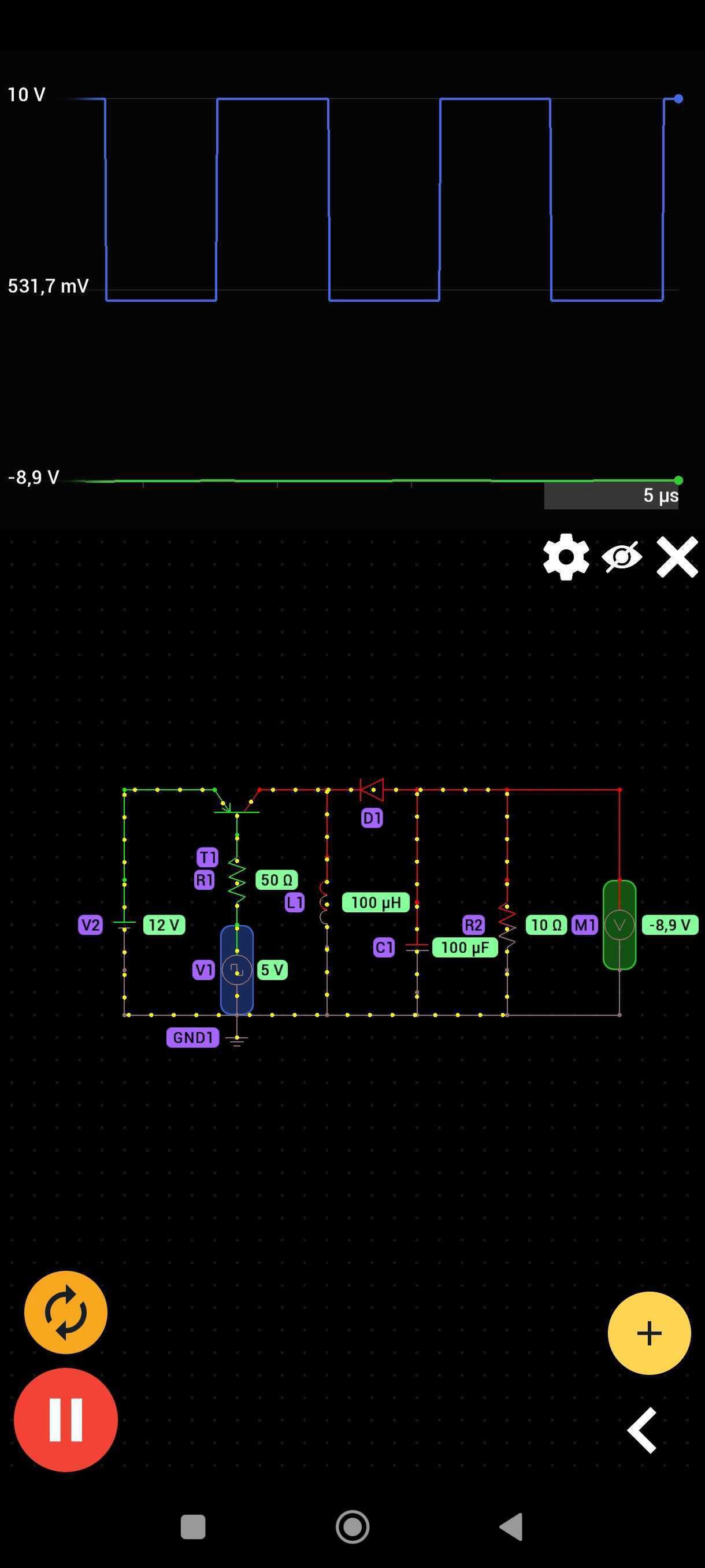Viewport: 705px width, 1568px height.
Task: Tap the left chevron to collapse toolbar
Action: pos(643,1430)
